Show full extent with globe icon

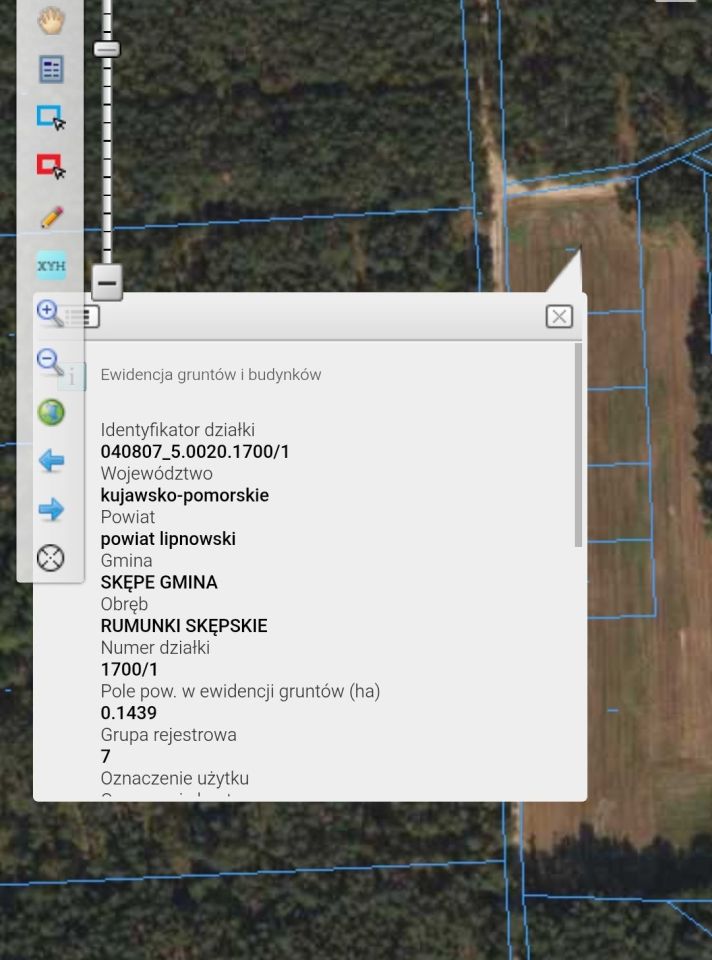[x=51, y=412]
